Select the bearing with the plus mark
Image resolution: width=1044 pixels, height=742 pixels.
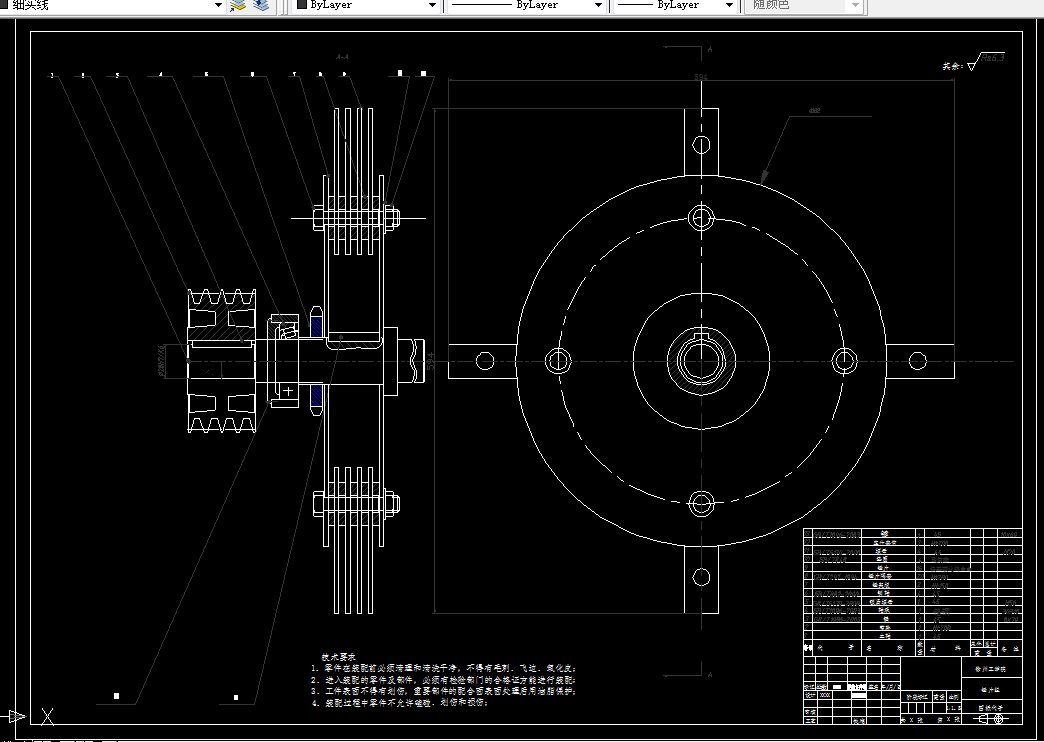(x=288, y=391)
